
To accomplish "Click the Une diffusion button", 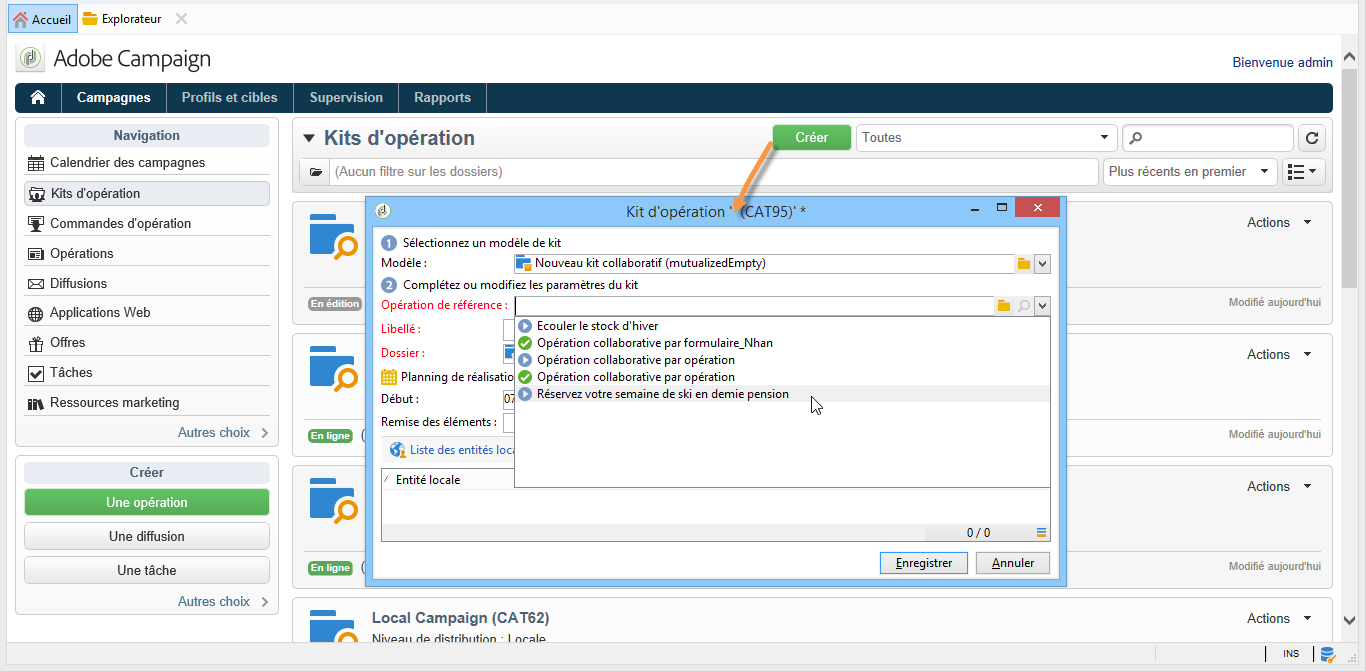I will coord(147,536).
